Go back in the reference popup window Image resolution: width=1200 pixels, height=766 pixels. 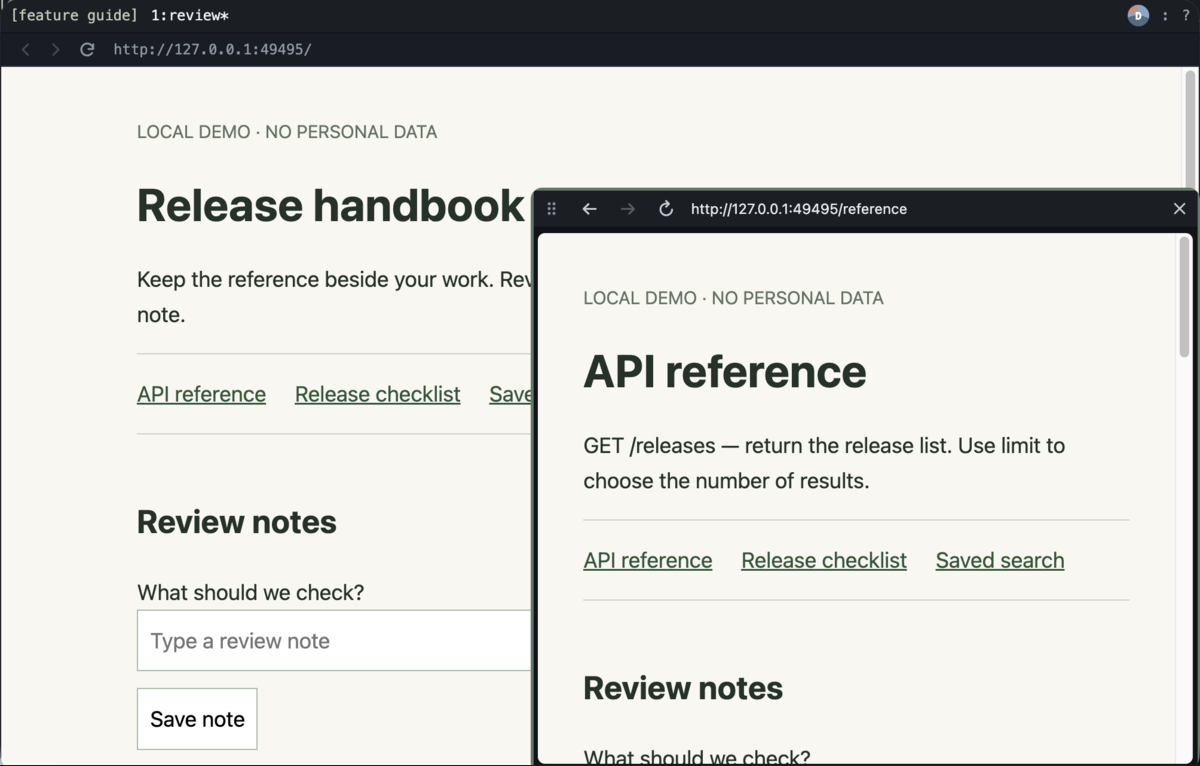(x=590, y=209)
